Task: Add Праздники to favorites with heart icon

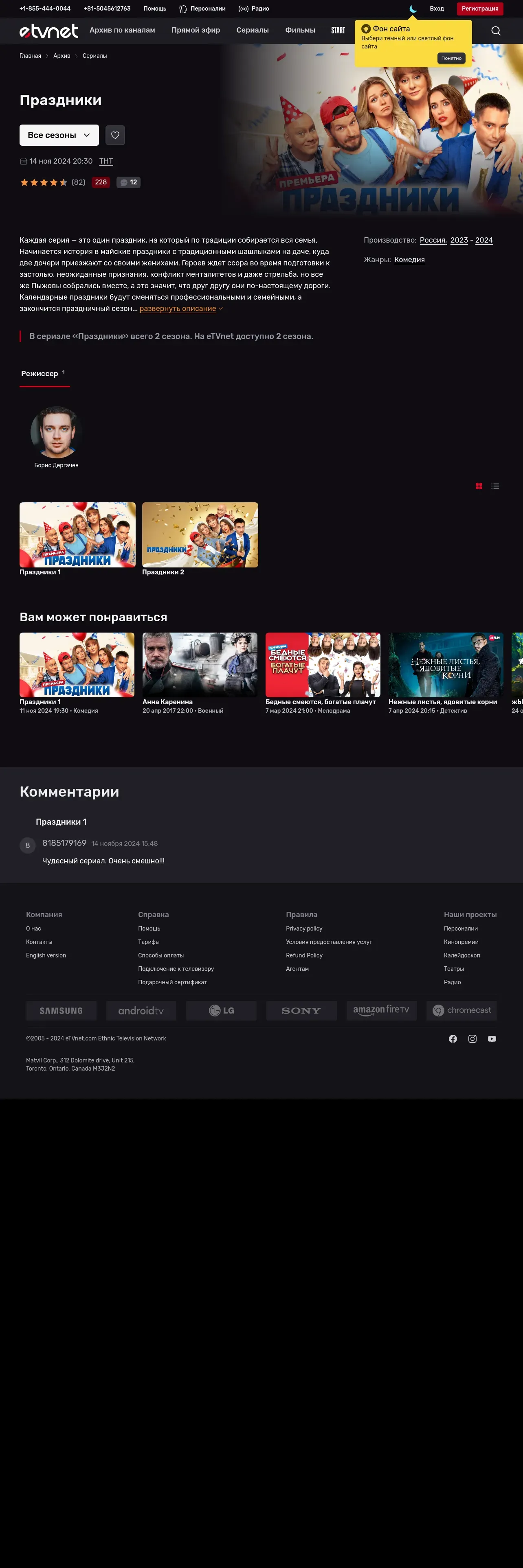Action: tap(115, 135)
